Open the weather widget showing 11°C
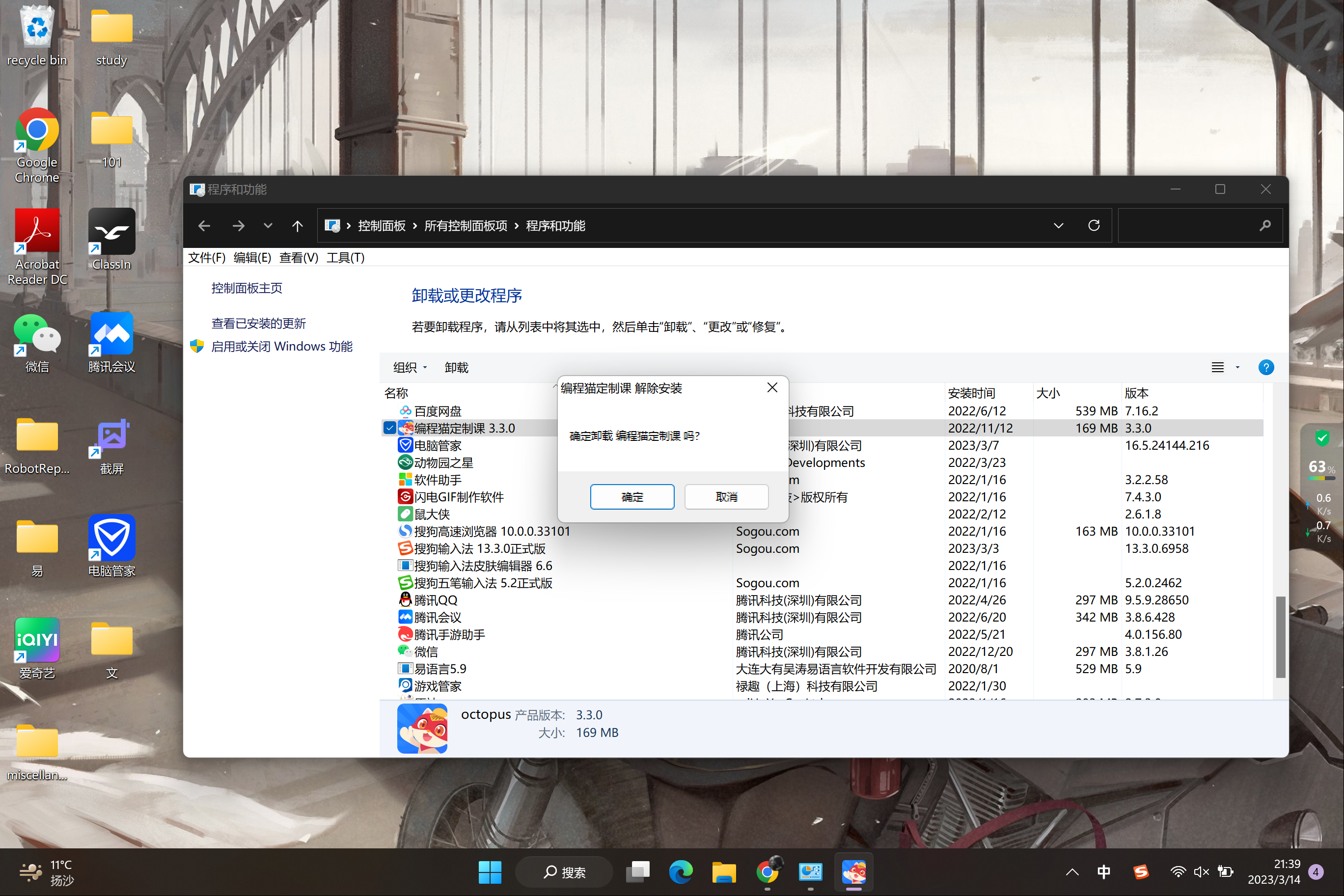 [x=47, y=872]
